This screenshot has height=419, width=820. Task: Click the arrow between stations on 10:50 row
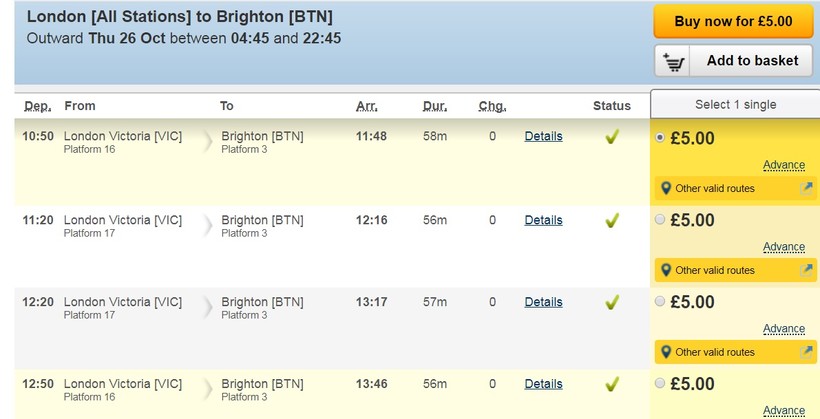pos(208,142)
